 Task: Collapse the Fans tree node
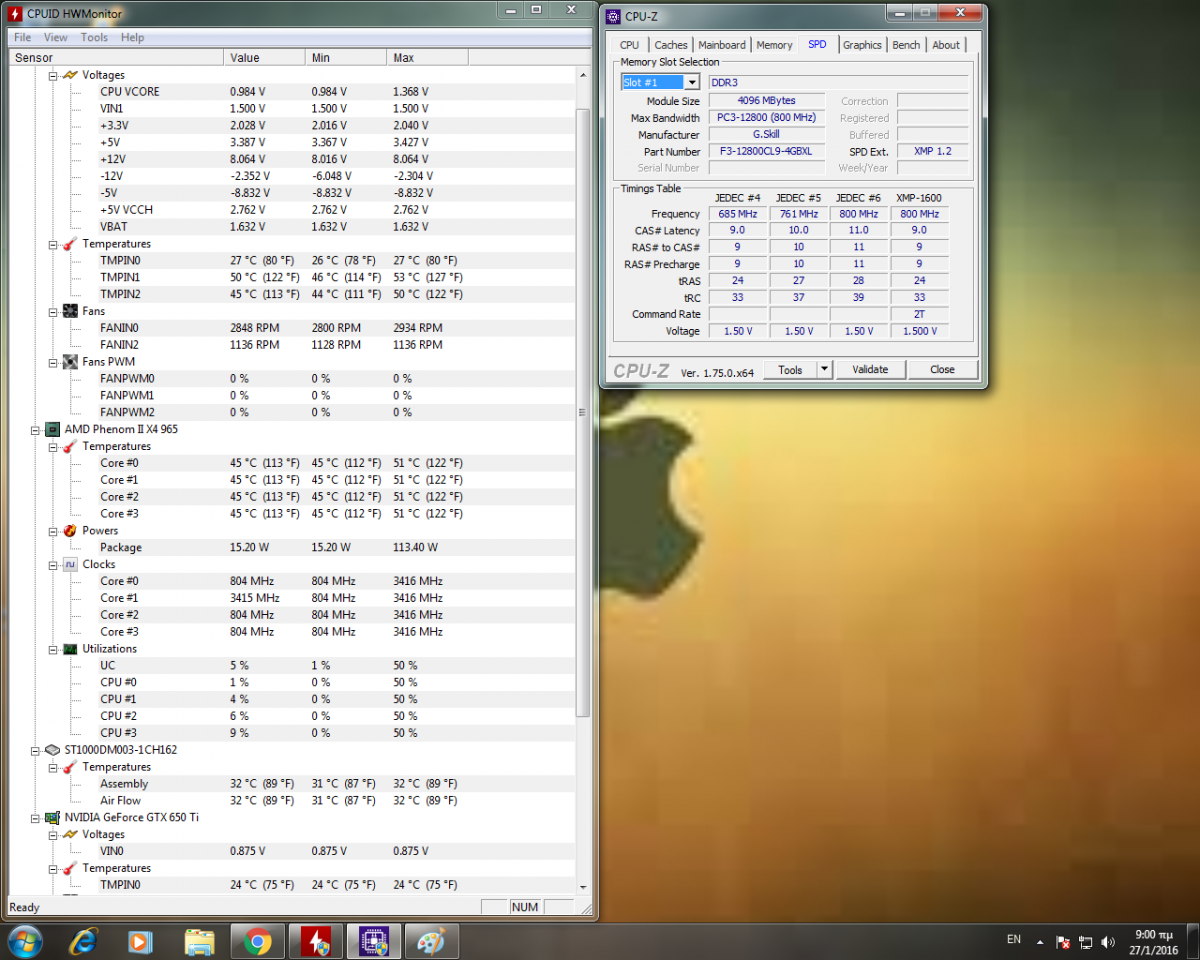53,311
